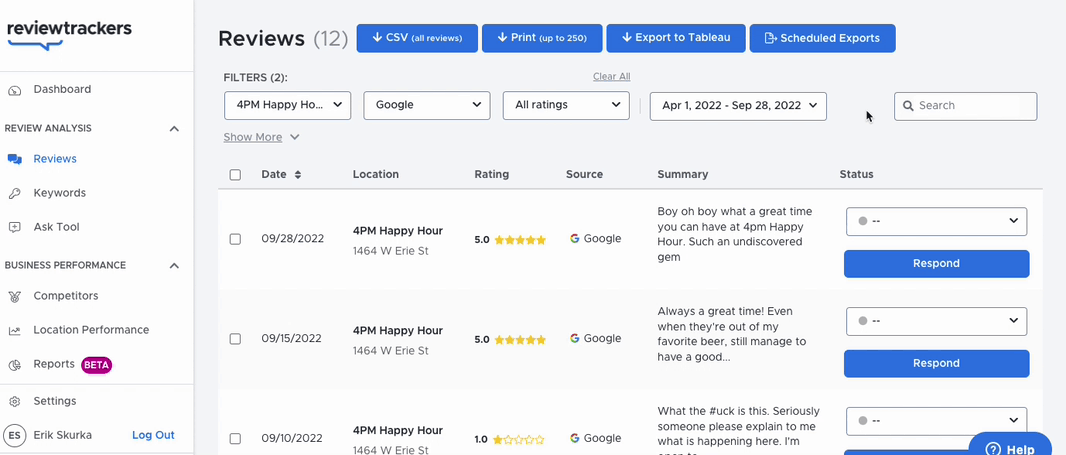1066x455 pixels.
Task: Click the Reports pie chart icon
Action: coord(14,365)
